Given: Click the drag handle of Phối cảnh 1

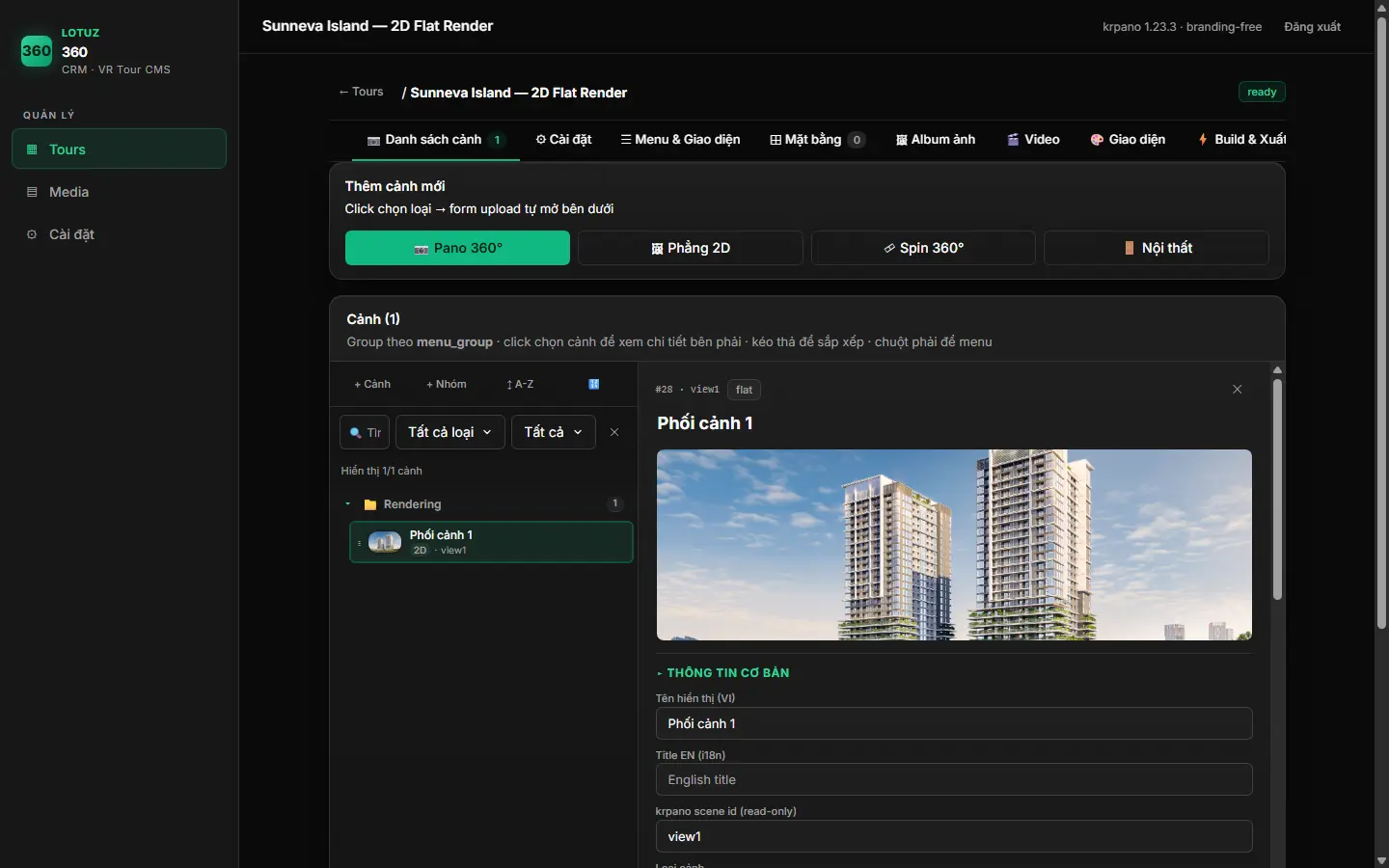Looking at the screenshot, I should point(360,543).
